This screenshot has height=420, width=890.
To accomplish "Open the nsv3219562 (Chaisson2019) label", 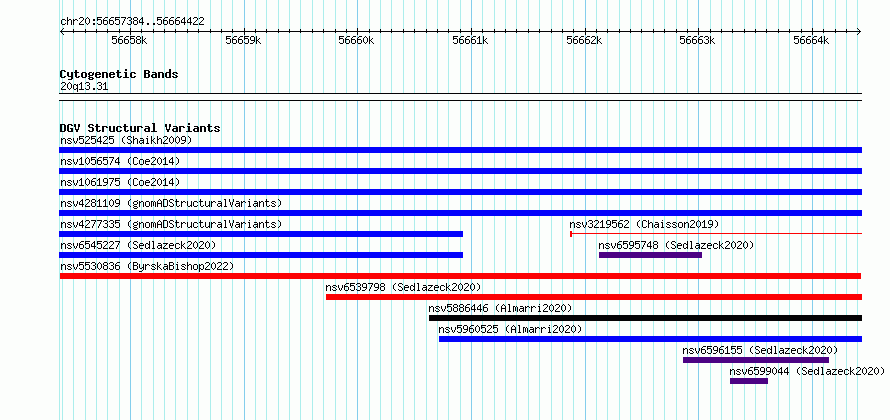I will pos(644,224).
